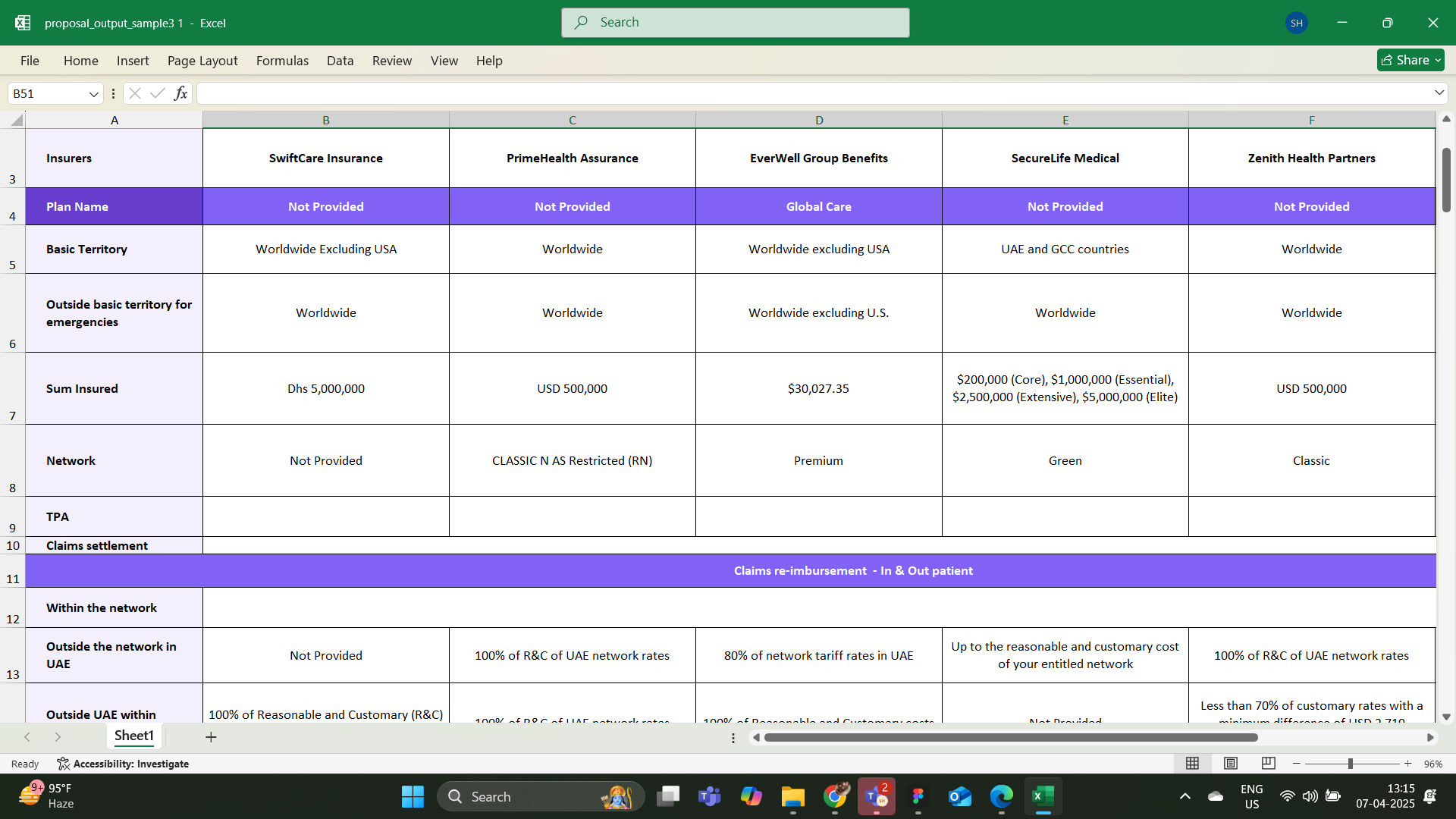
Task: Switch to Page Break Preview icon
Action: click(x=1269, y=764)
